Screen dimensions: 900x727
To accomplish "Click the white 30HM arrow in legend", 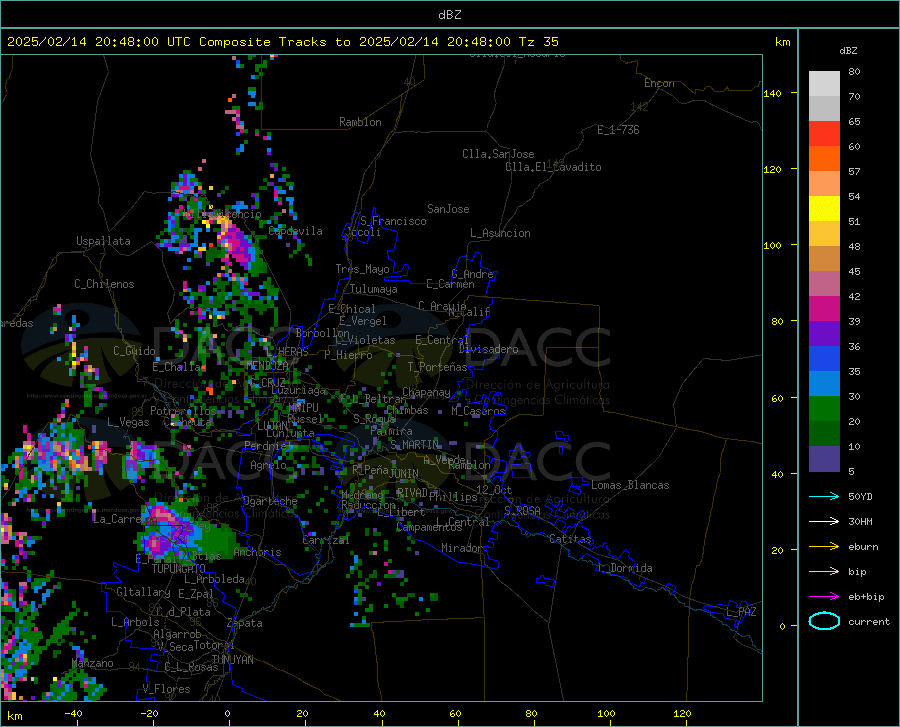I will click(x=824, y=521).
